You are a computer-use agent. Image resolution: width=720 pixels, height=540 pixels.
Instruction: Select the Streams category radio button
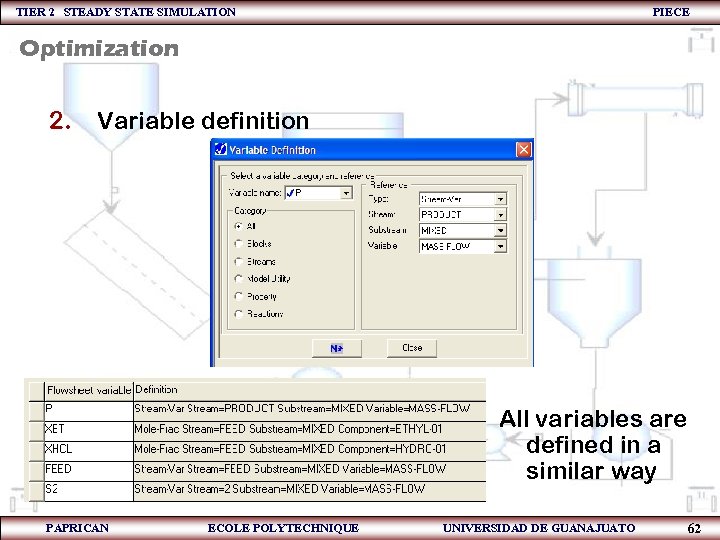pyautogui.click(x=238, y=261)
